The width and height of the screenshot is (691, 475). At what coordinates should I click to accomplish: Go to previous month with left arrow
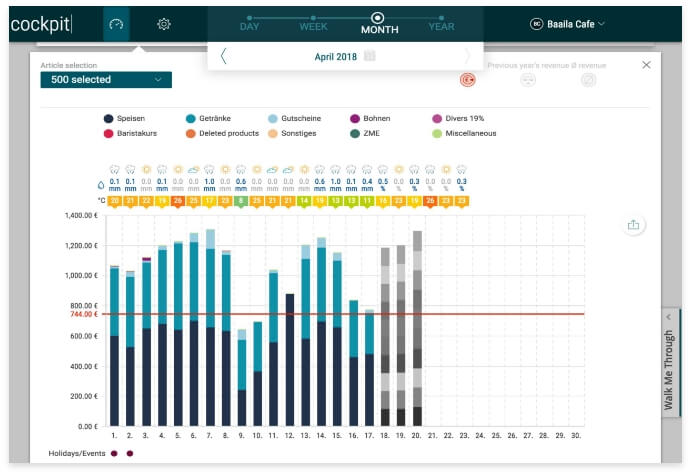[x=223, y=56]
